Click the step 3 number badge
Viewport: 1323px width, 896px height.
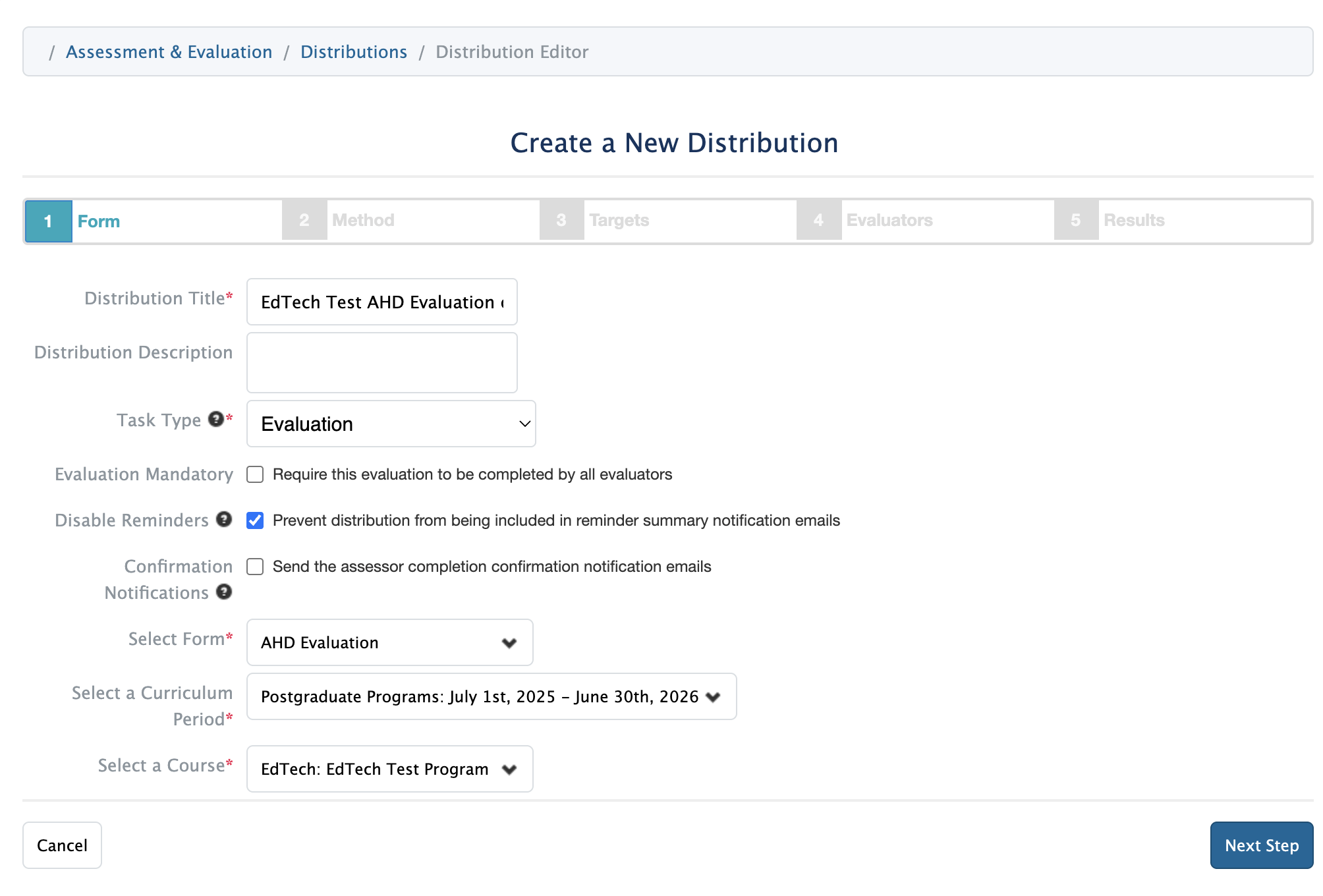561,220
